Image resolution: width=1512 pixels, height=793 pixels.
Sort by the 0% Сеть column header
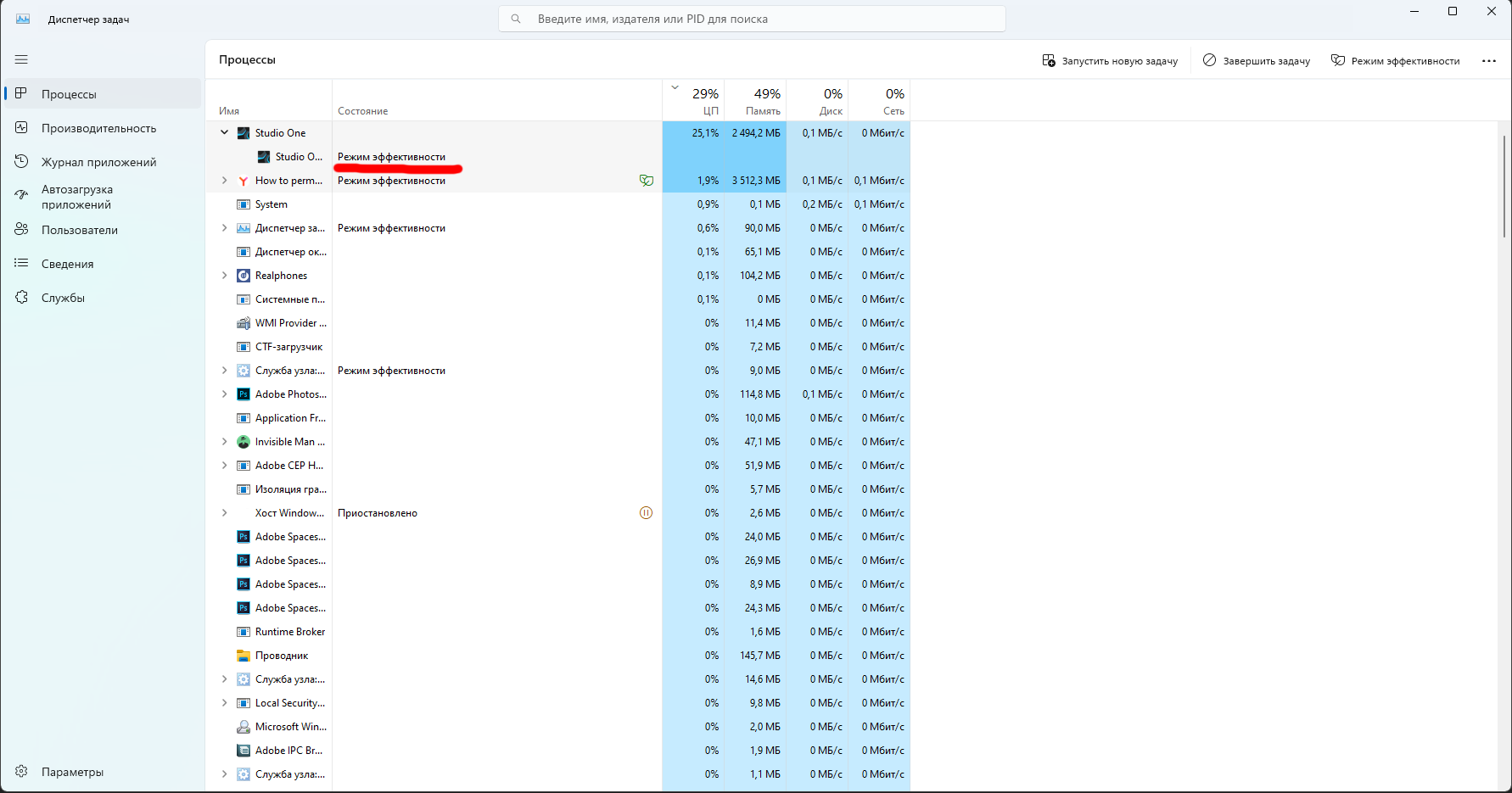click(x=879, y=100)
